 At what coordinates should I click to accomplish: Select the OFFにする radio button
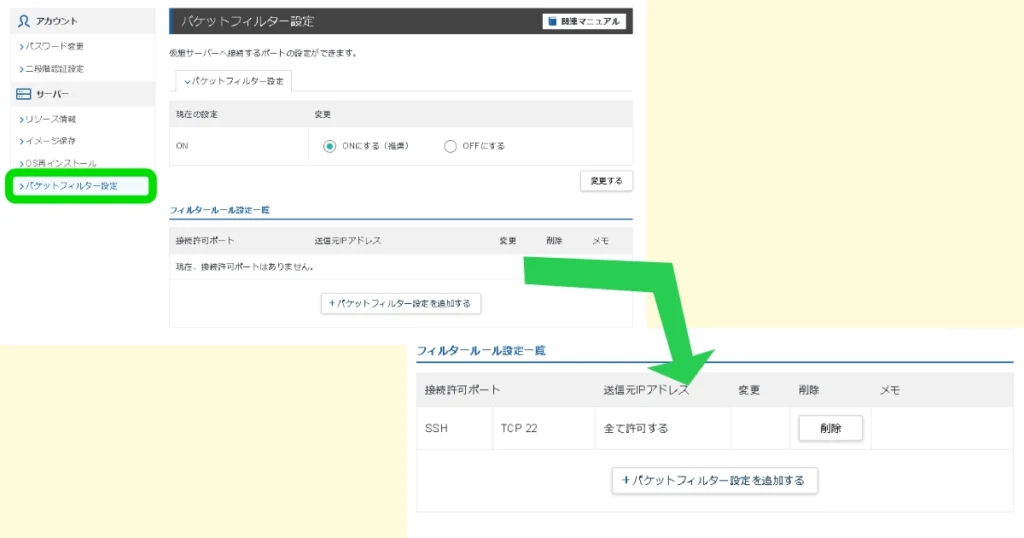point(450,146)
